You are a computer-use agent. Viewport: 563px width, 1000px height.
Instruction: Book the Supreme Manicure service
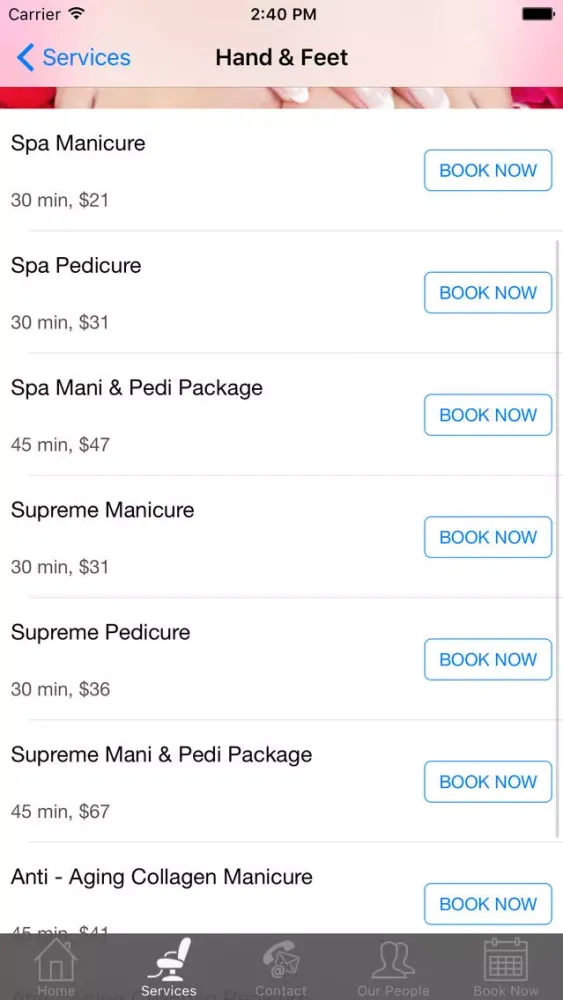(x=488, y=537)
